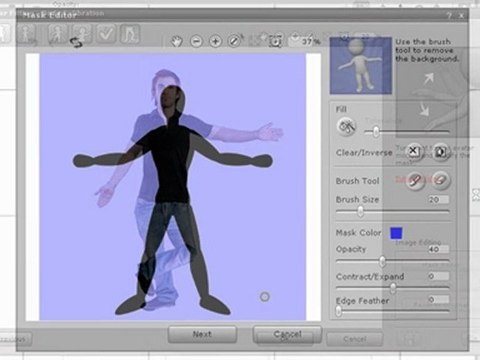The width and height of the screenshot is (480, 360).
Task: Click the Cancel button beside Next
Action: click(287, 334)
